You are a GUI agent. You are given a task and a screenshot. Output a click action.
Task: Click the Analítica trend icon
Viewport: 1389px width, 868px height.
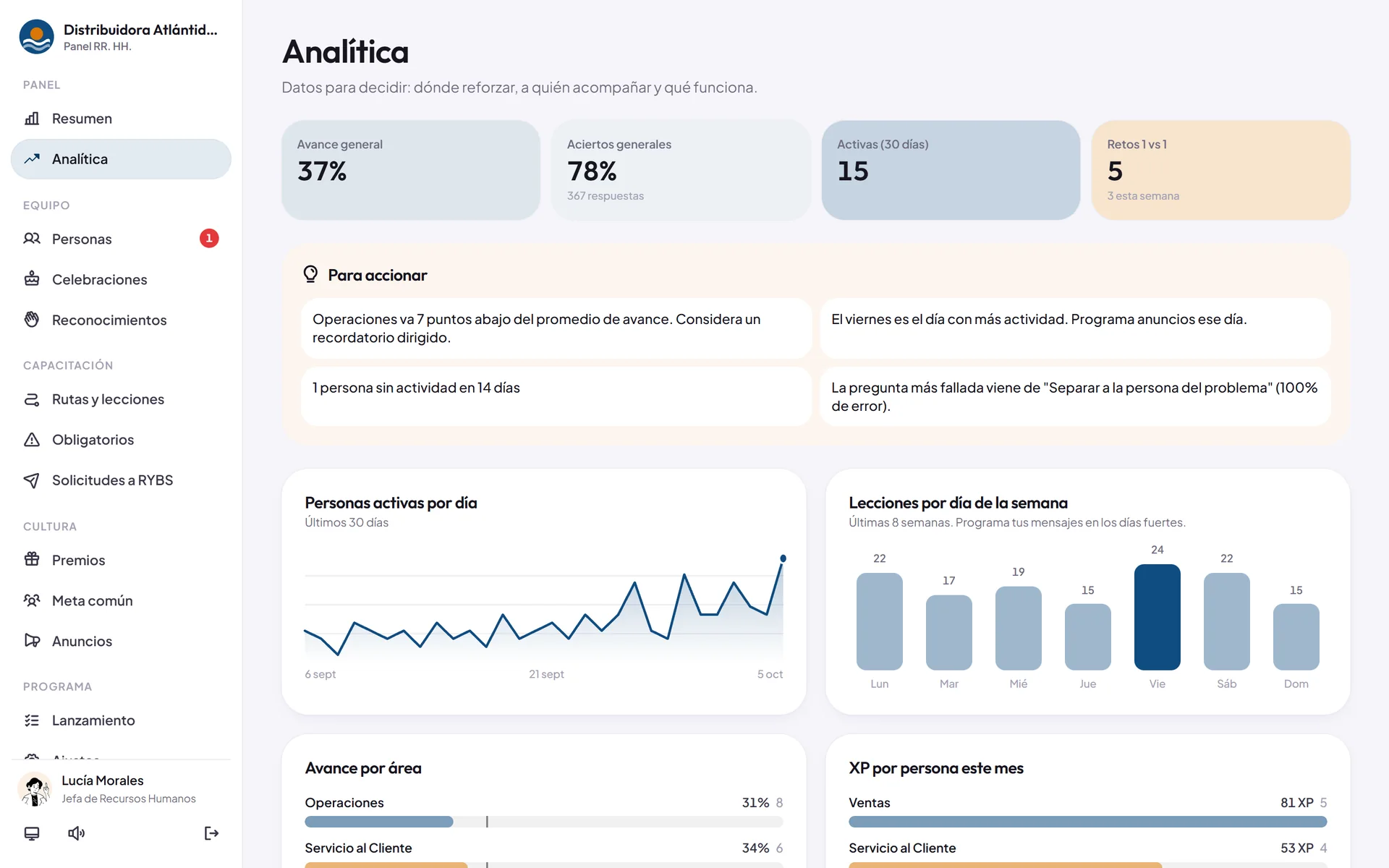tap(32, 159)
